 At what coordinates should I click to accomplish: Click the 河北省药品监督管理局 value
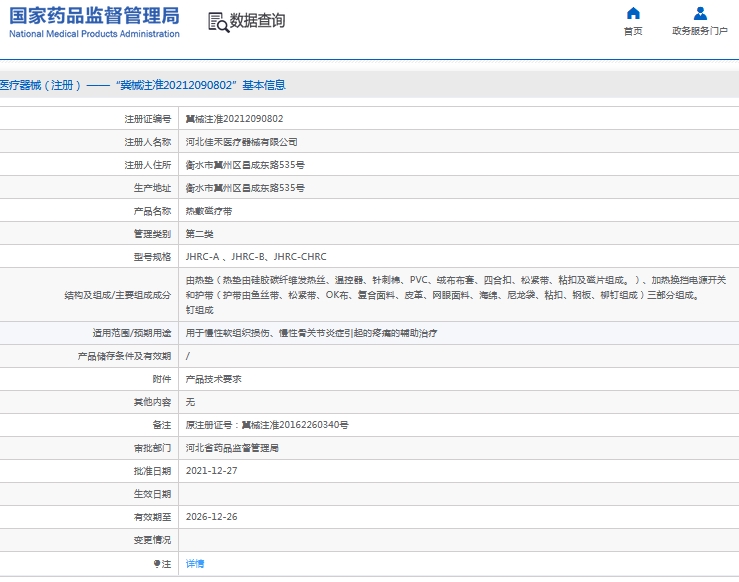coord(232,448)
